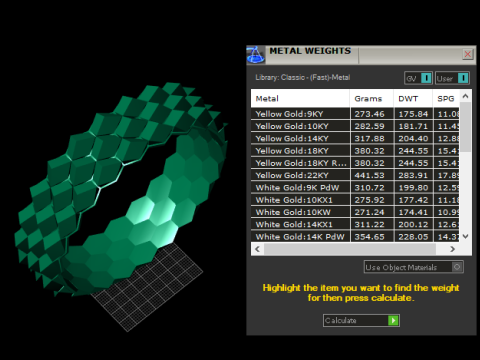Select the White Gold:9K PdW row
Screen dimensions: 480x360
(x=355, y=188)
